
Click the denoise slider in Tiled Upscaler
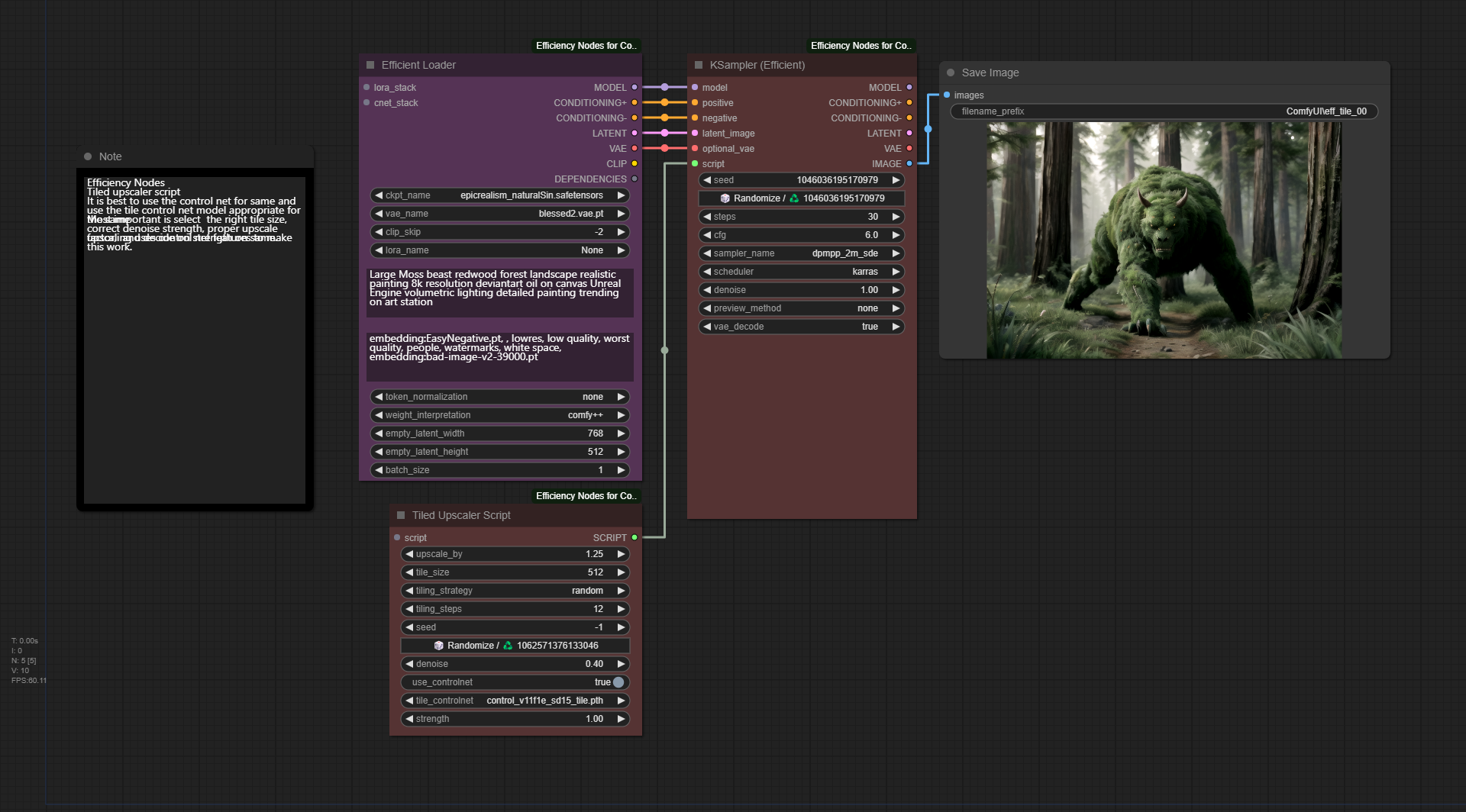(515, 664)
